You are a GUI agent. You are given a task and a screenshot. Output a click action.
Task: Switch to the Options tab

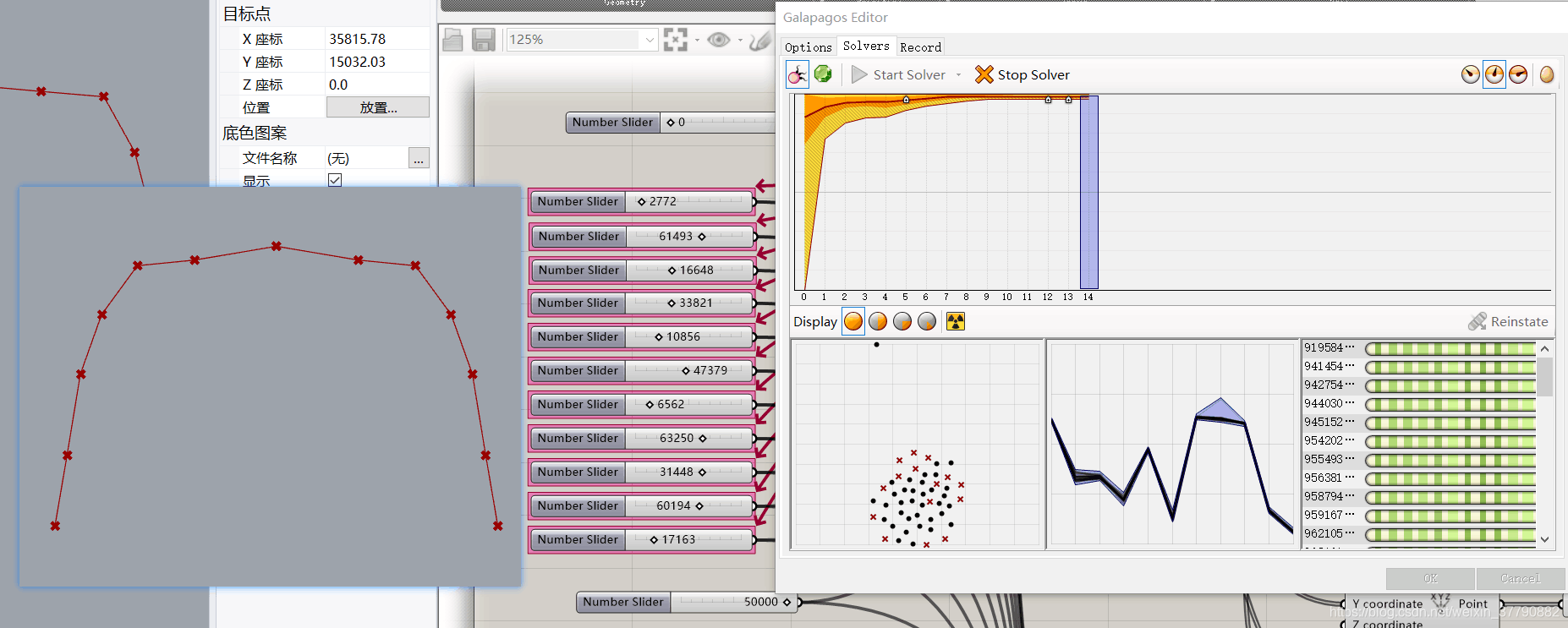(808, 47)
